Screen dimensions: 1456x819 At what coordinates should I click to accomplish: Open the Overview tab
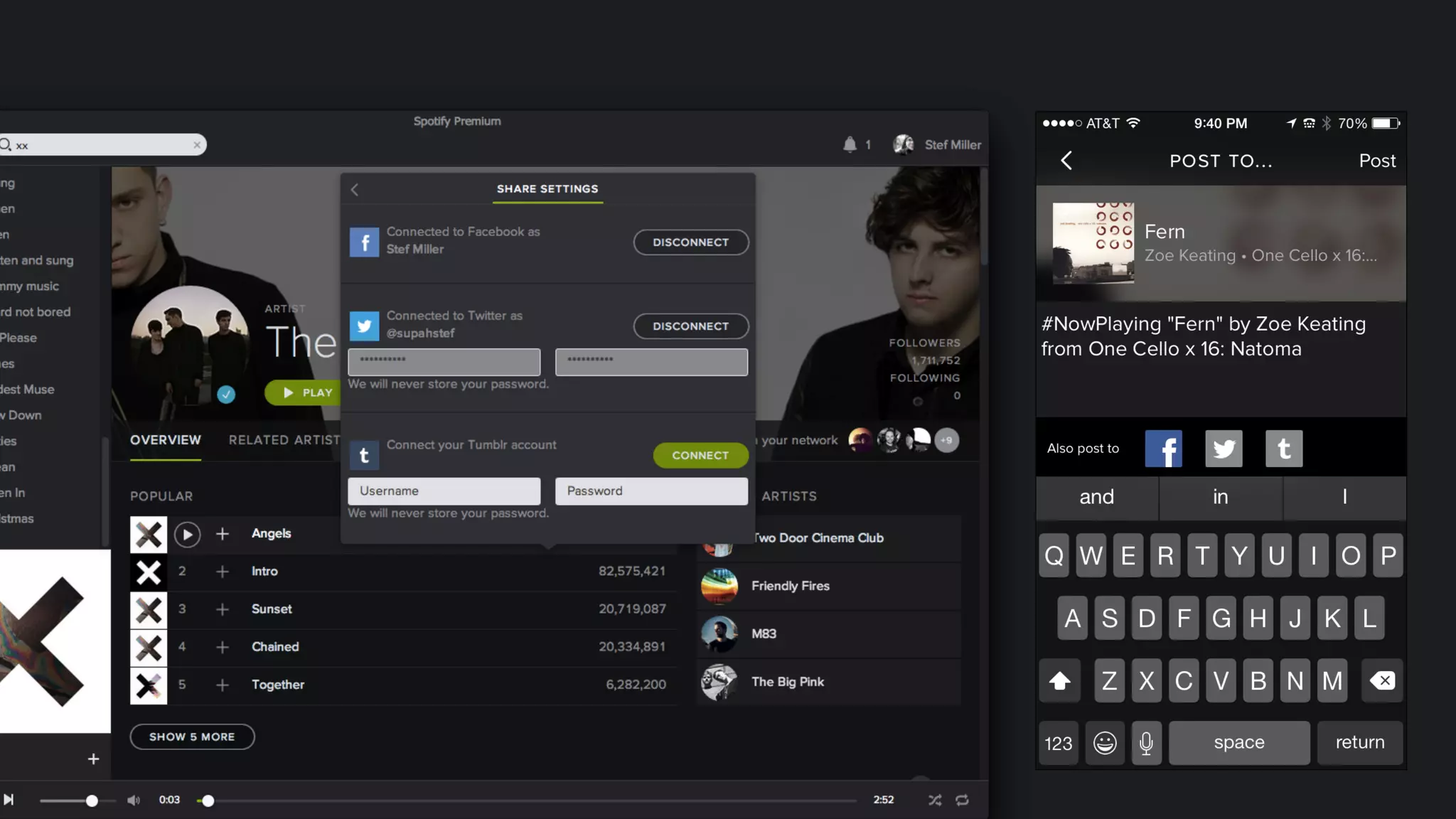(x=166, y=440)
